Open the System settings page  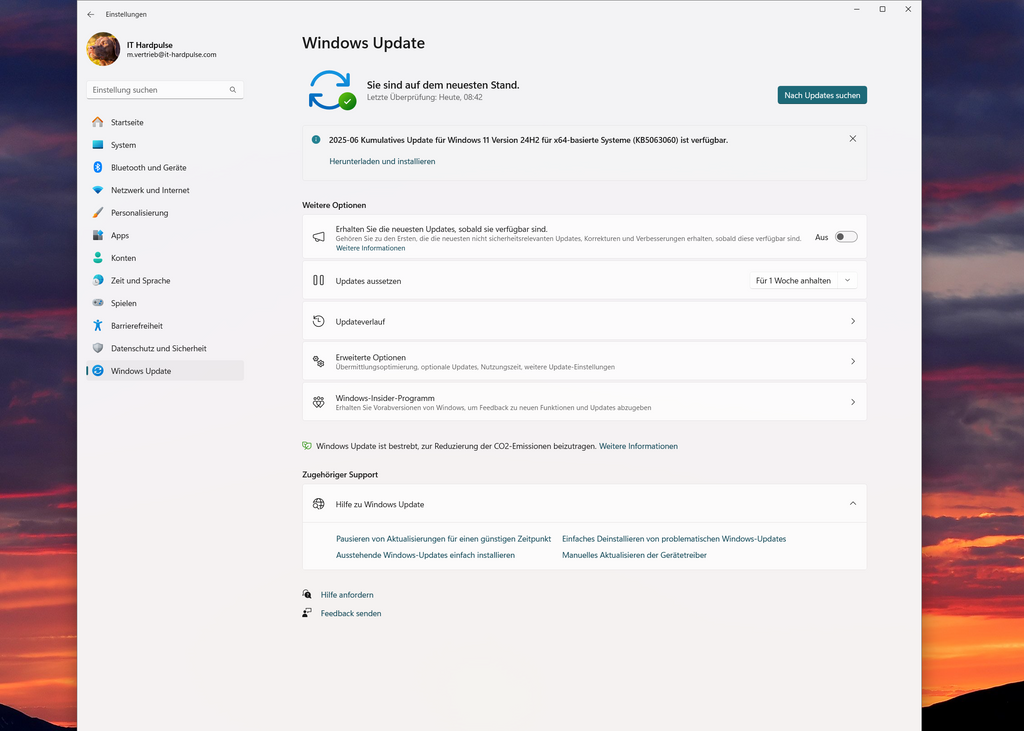pos(123,145)
